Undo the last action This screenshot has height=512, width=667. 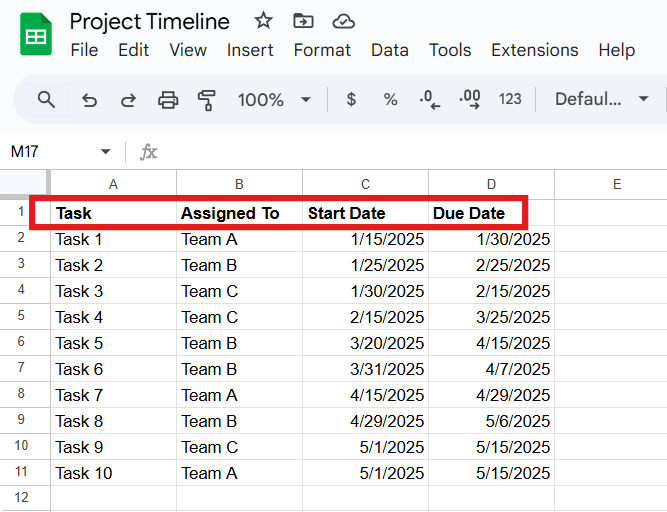pyautogui.click(x=89, y=99)
